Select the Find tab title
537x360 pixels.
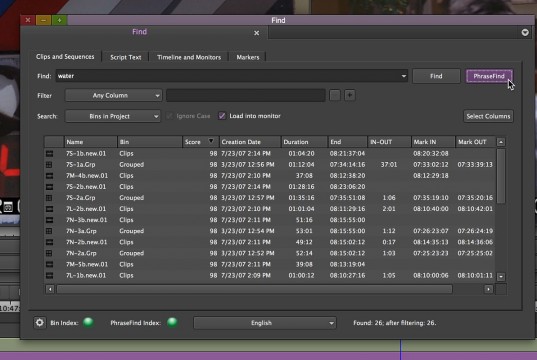pos(139,32)
